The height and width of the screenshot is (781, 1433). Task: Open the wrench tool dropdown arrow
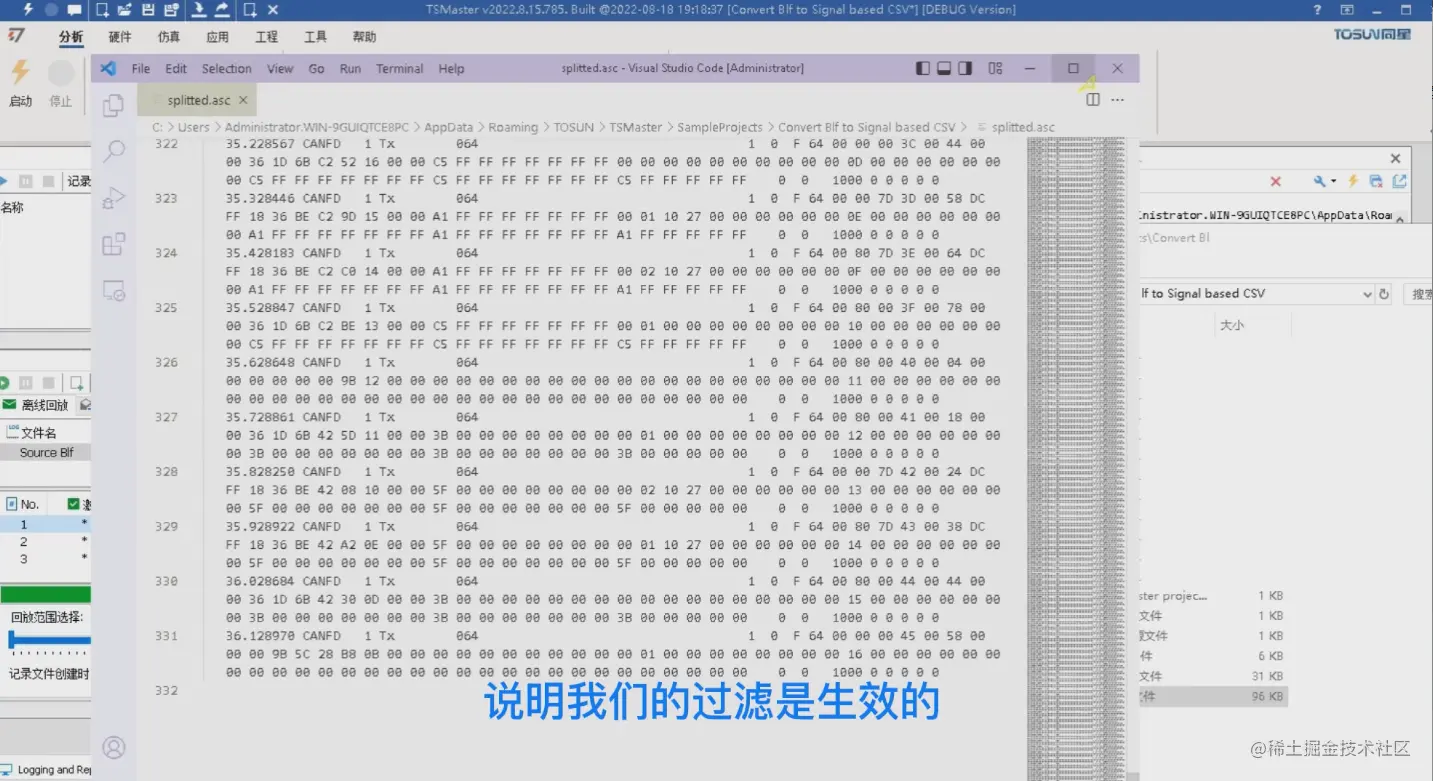[1333, 182]
